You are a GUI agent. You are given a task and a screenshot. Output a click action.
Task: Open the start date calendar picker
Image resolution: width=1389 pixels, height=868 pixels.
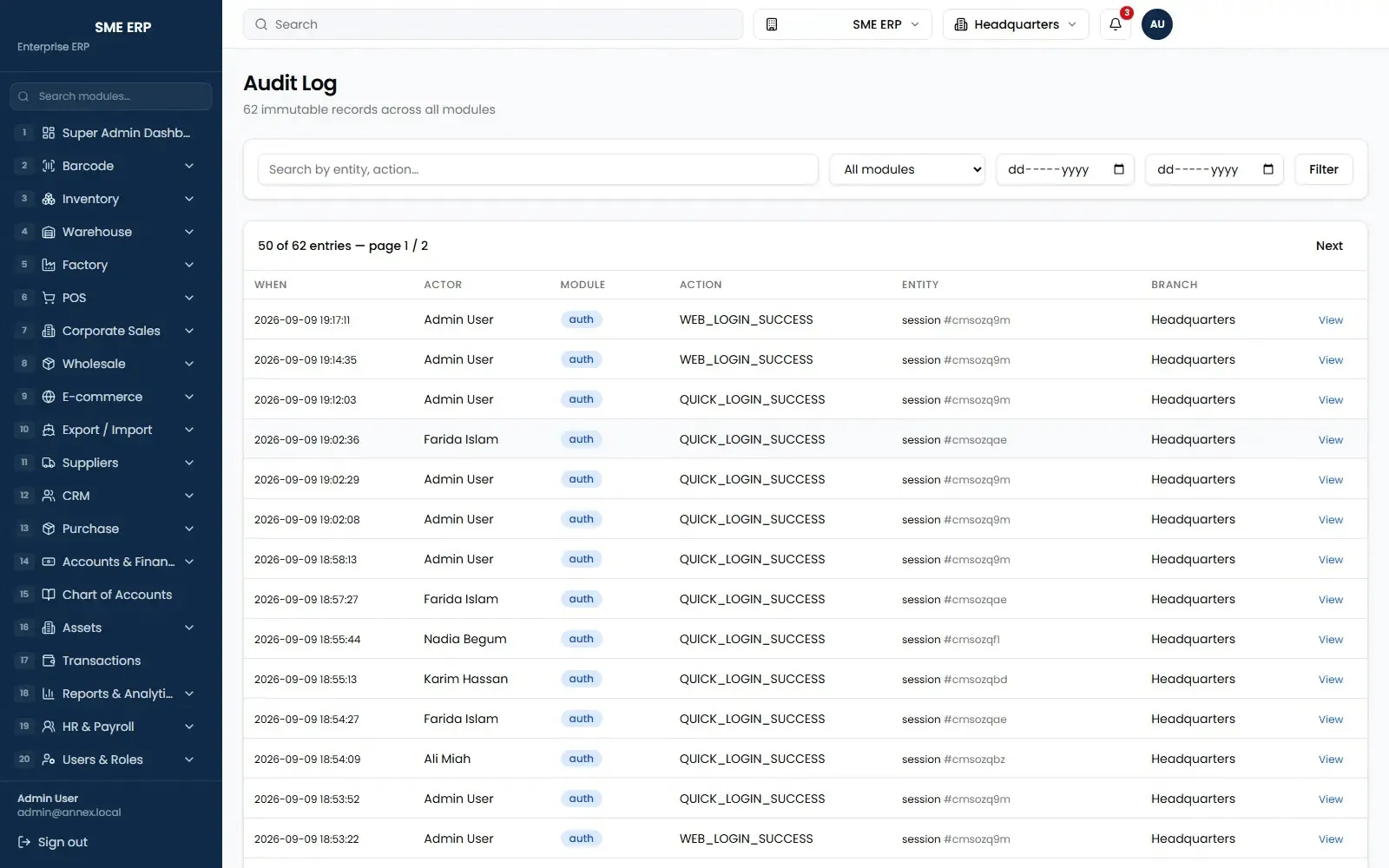click(x=1119, y=169)
